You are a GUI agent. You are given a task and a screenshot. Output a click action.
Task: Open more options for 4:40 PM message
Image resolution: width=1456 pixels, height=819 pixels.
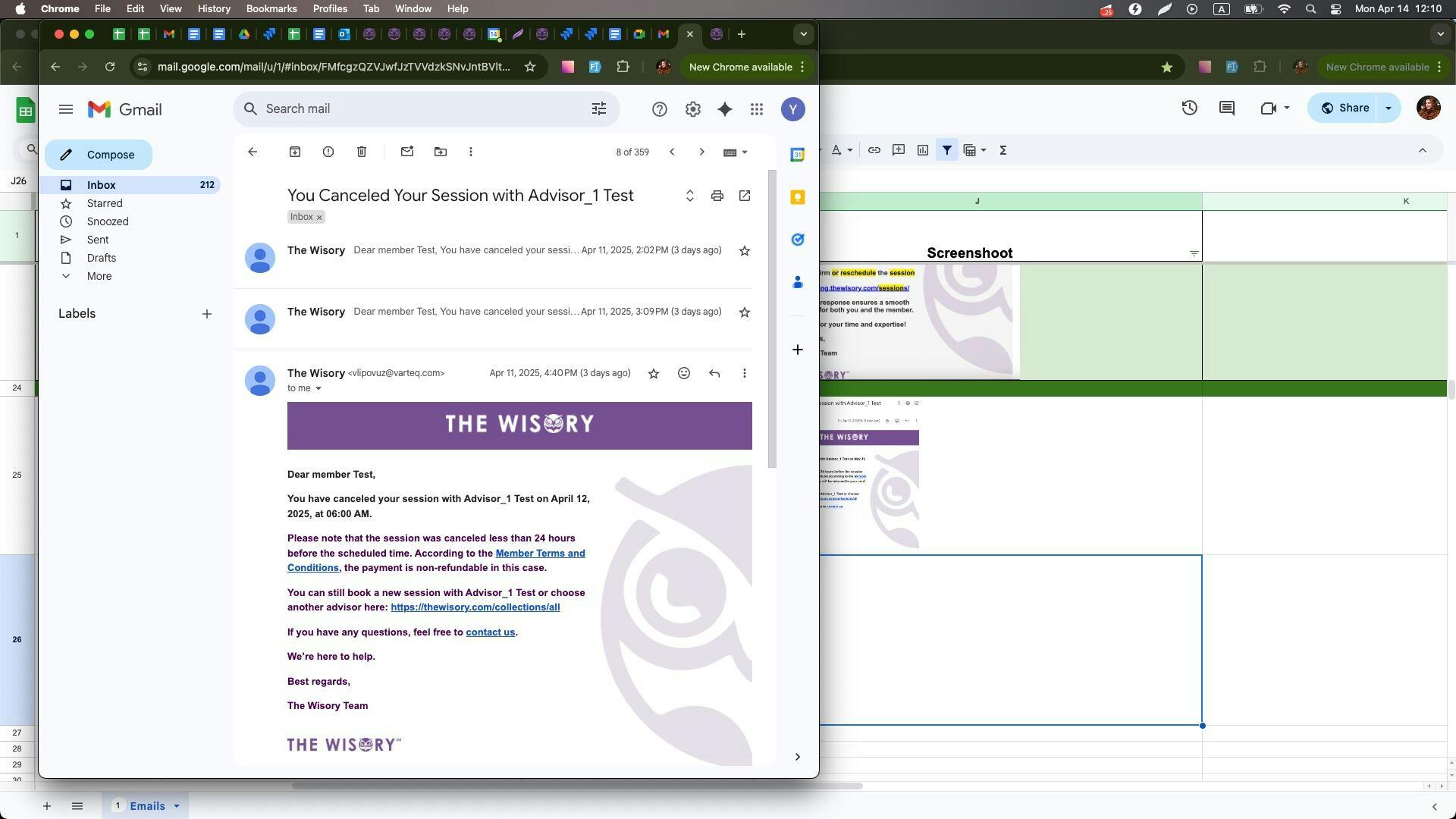pyautogui.click(x=745, y=373)
